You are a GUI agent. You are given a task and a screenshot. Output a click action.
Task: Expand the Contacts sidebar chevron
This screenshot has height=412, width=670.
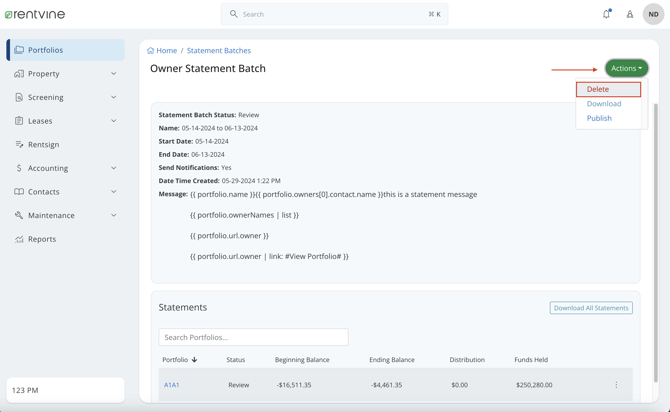pos(114,191)
